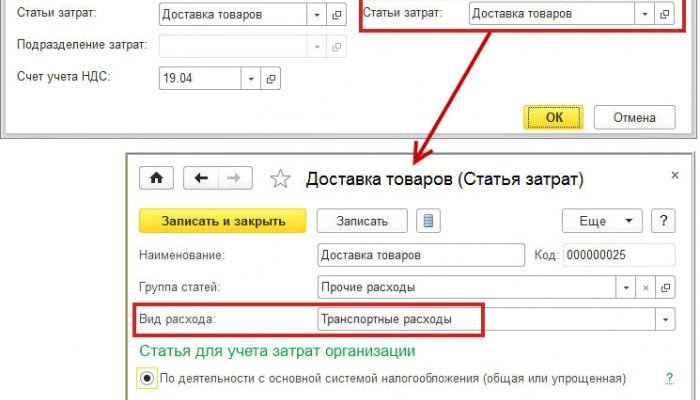The height and width of the screenshot is (400, 700).
Task: Expand the Вид расхода dropdown
Action: [664, 320]
